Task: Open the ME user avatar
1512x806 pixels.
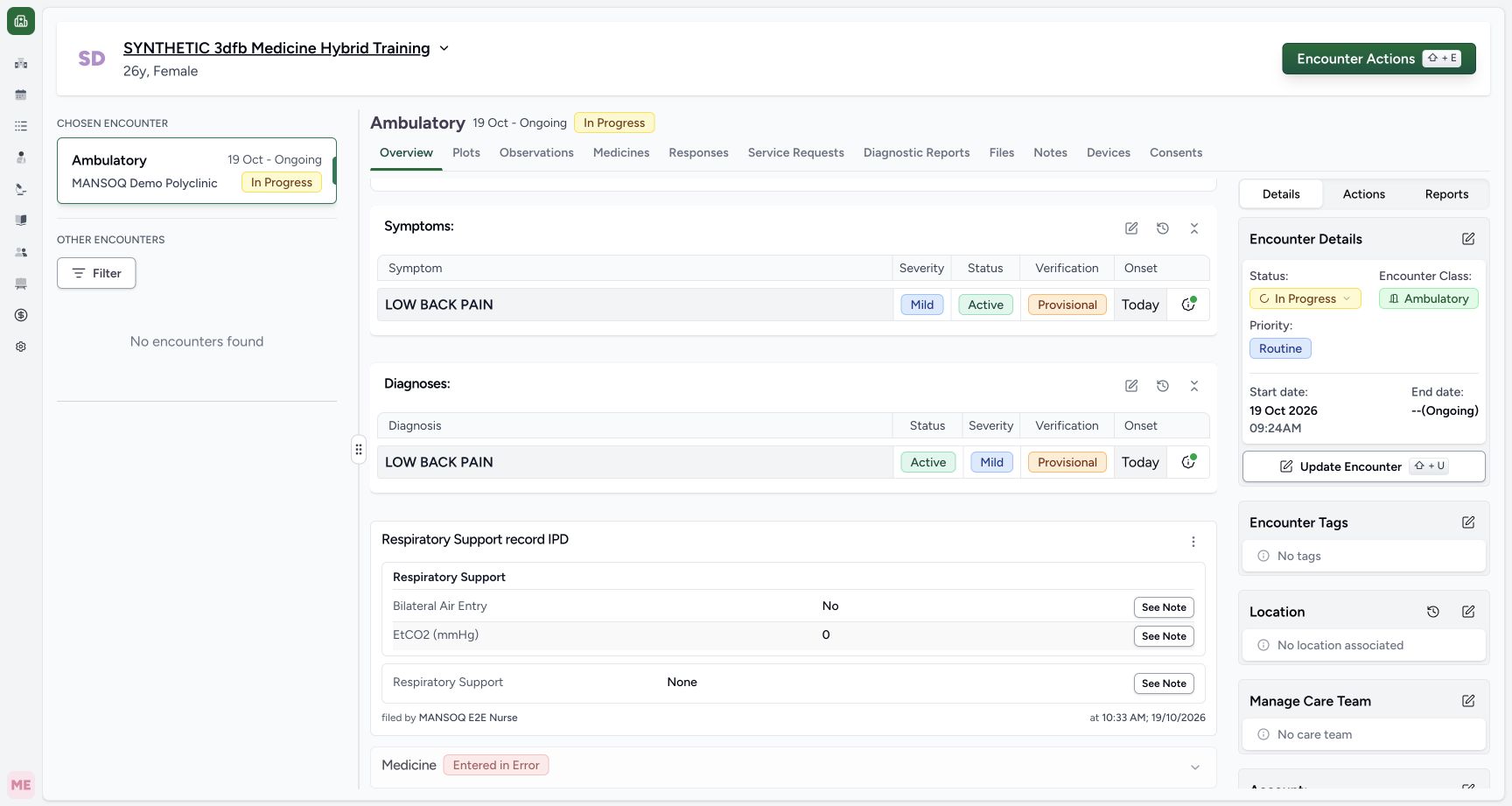Action: [21, 785]
